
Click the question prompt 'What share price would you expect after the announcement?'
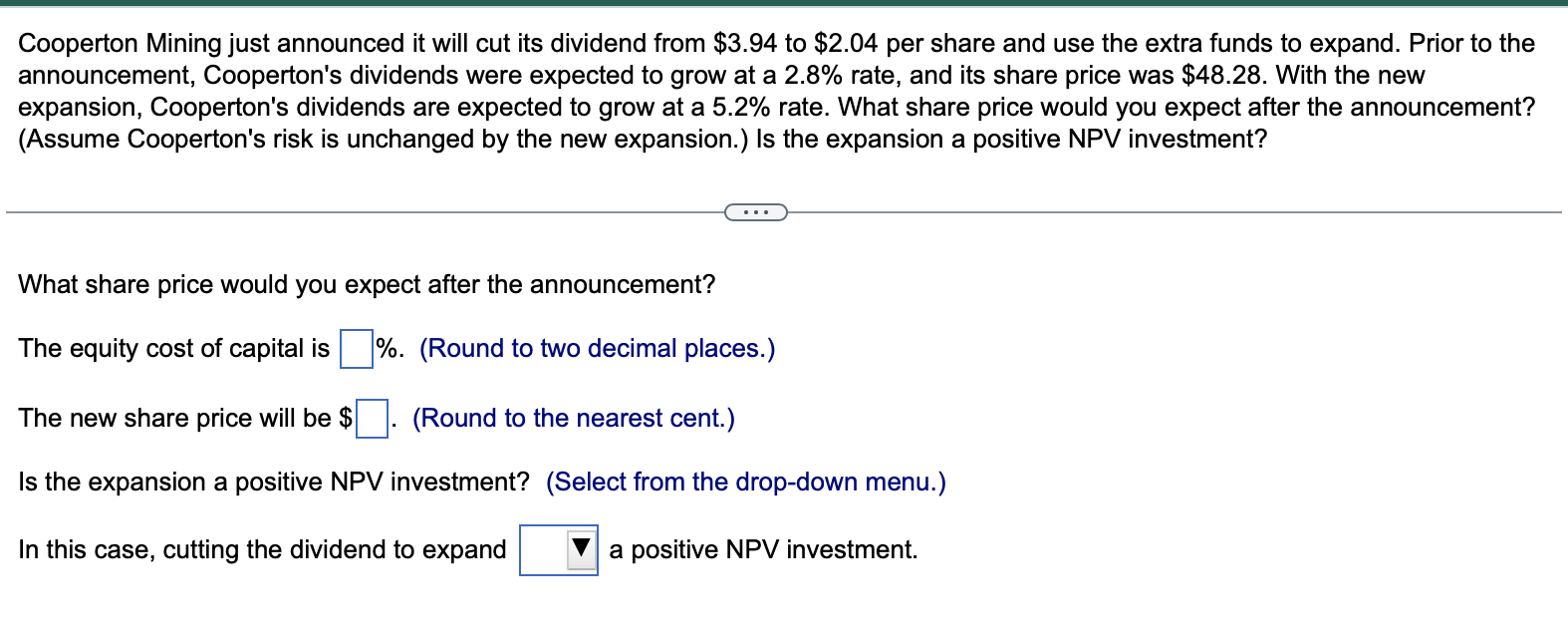[x=366, y=284]
